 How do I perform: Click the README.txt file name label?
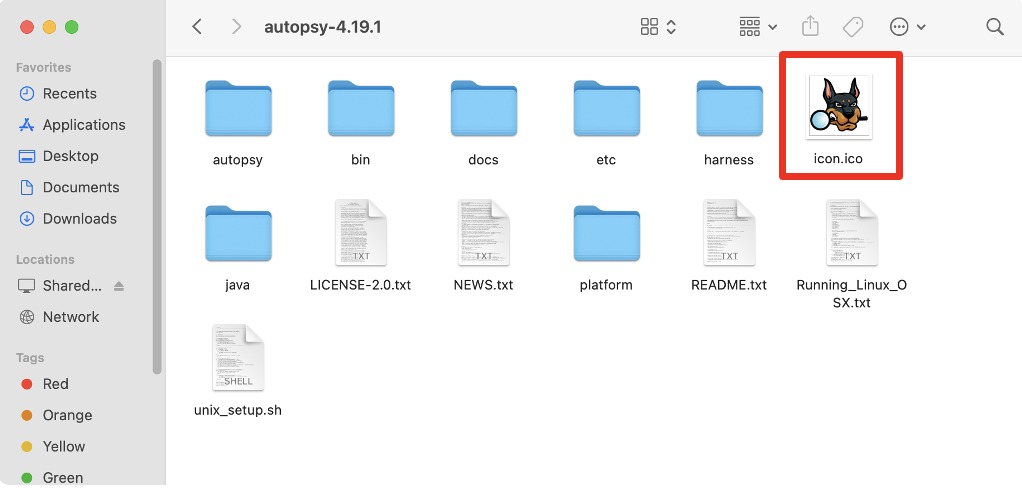(x=729, y=285)
